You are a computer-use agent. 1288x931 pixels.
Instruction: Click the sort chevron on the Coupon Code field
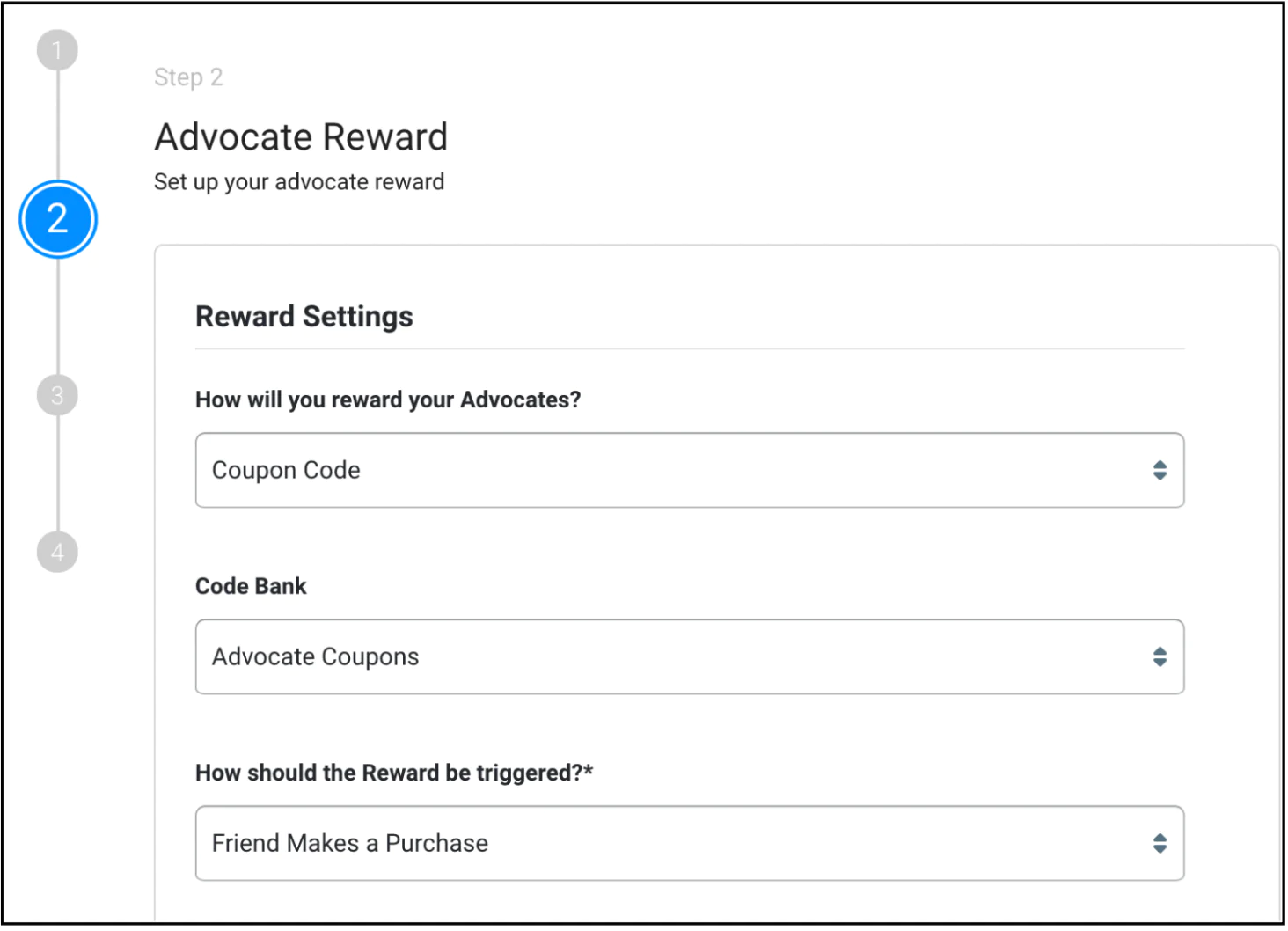[1160, 472]
